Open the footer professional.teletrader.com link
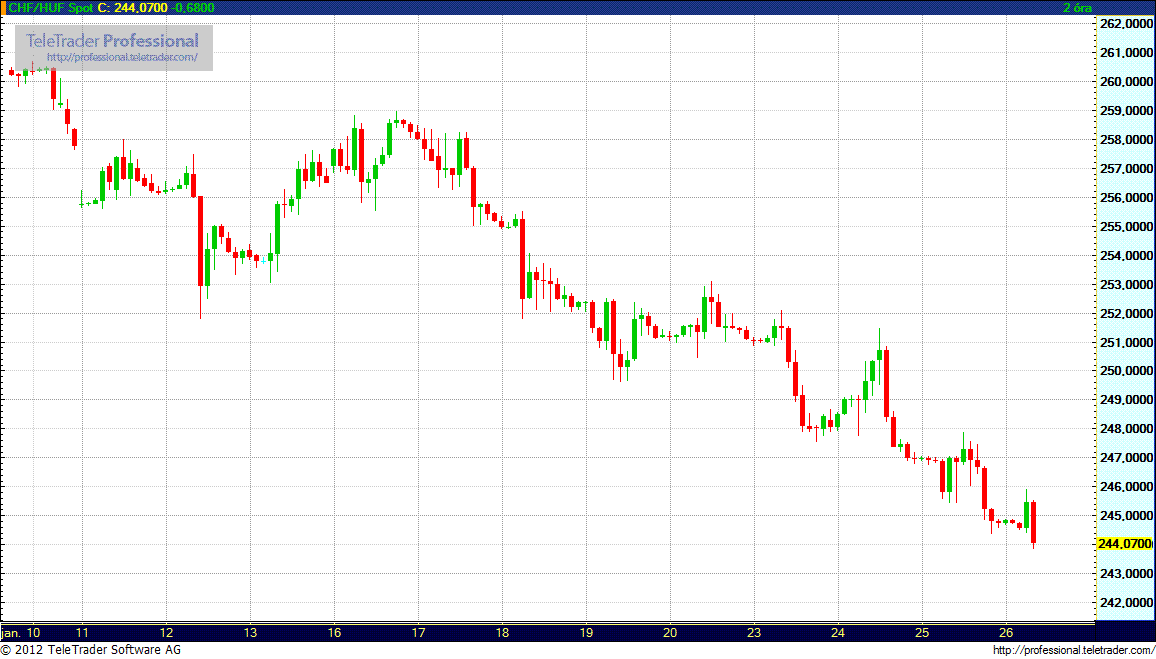Viewport: 1156px width, 659px height. [x=1073, y=650]
